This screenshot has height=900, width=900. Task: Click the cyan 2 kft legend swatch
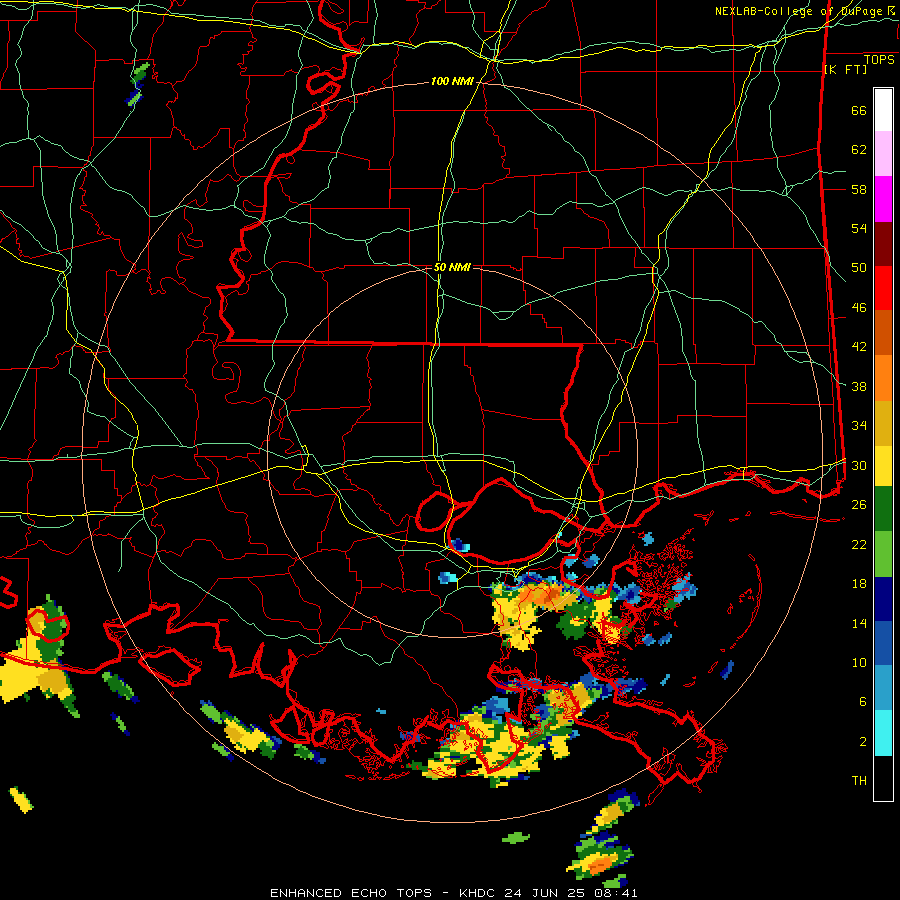(883, 733)
